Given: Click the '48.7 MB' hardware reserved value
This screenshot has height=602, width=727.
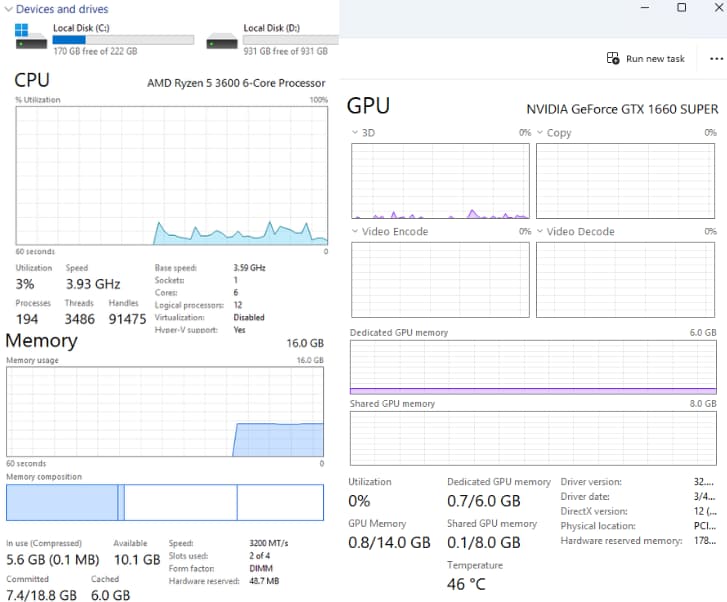Looking at the screenshot, I should point(264,581).
